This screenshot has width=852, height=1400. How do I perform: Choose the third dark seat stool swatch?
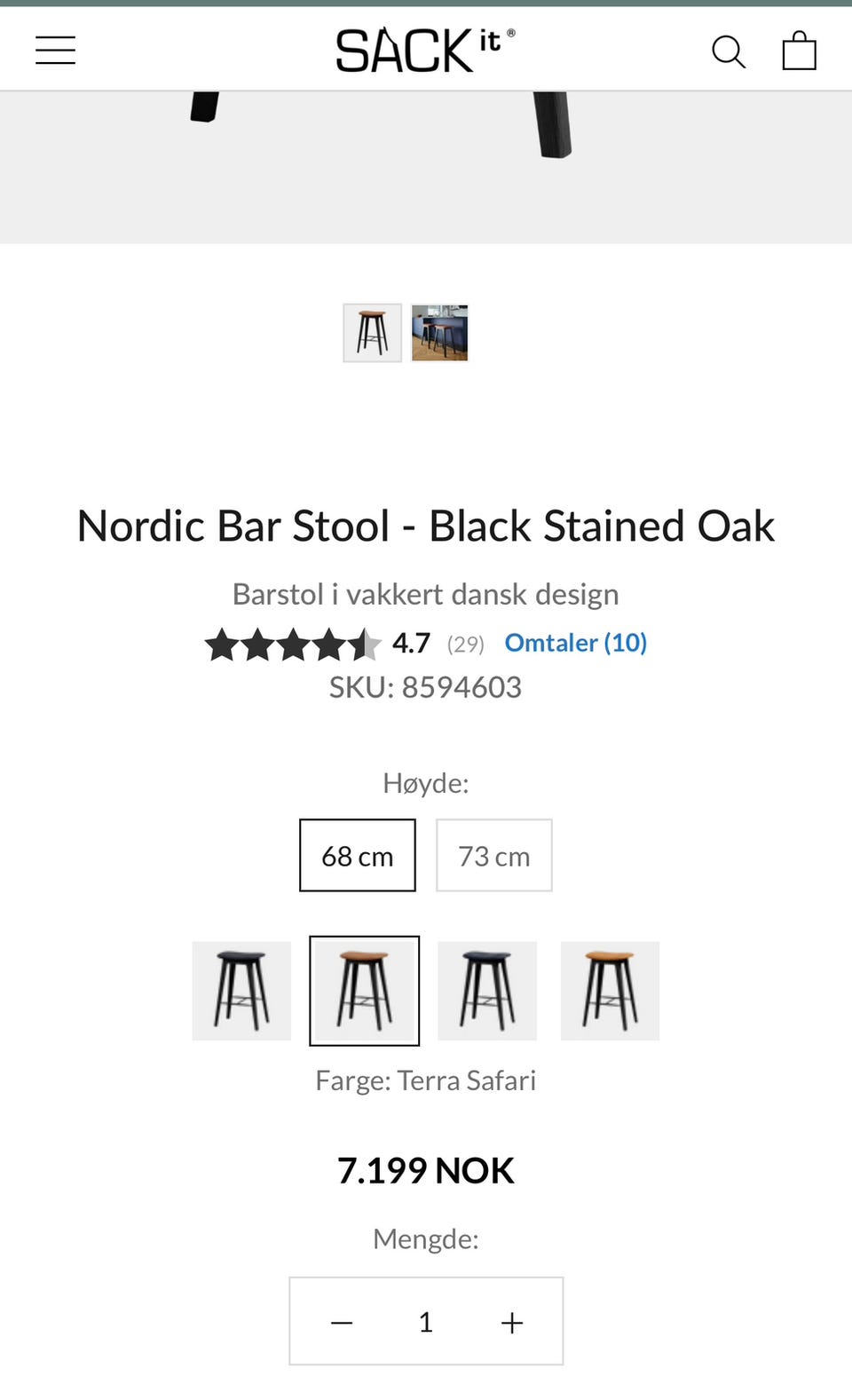pyautogui.click(x=487, y=991)
